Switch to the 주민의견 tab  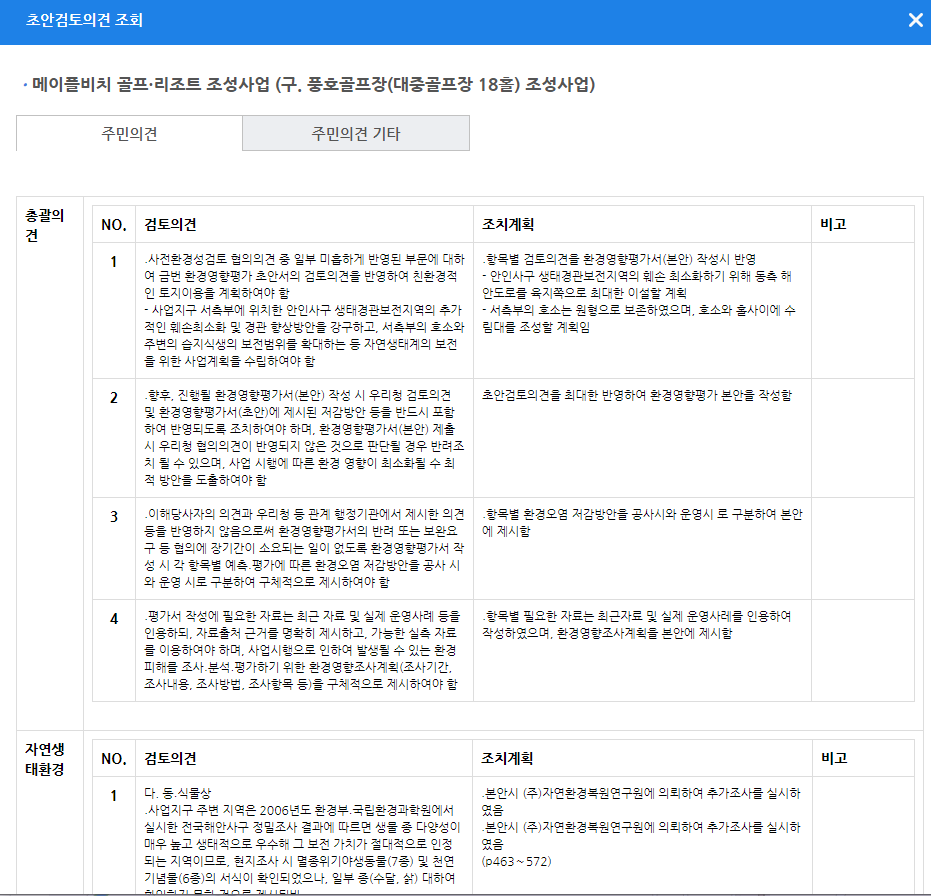point(129,133)
